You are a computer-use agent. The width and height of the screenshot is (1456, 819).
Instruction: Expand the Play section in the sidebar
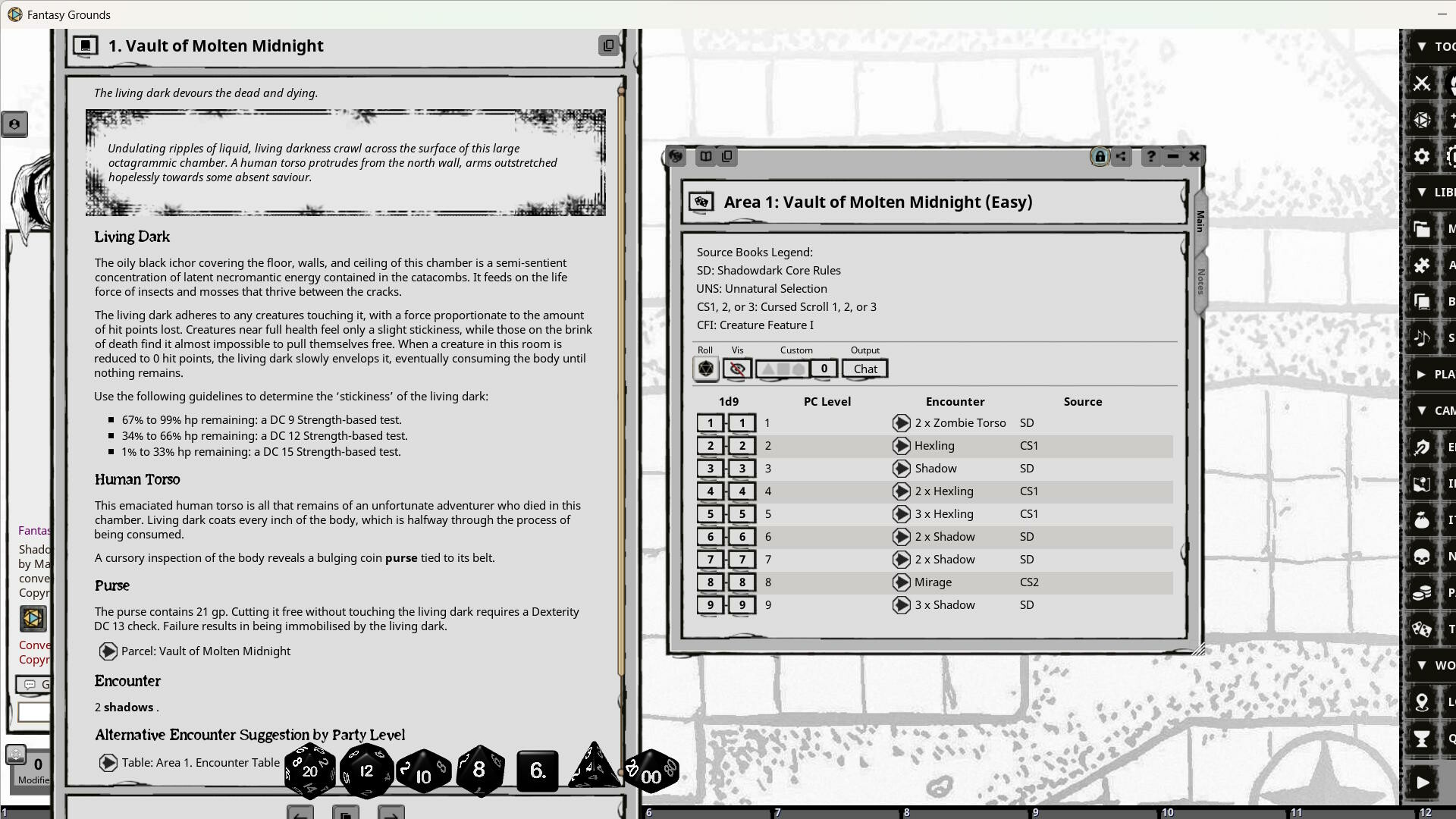click(x=1422, y=374)
